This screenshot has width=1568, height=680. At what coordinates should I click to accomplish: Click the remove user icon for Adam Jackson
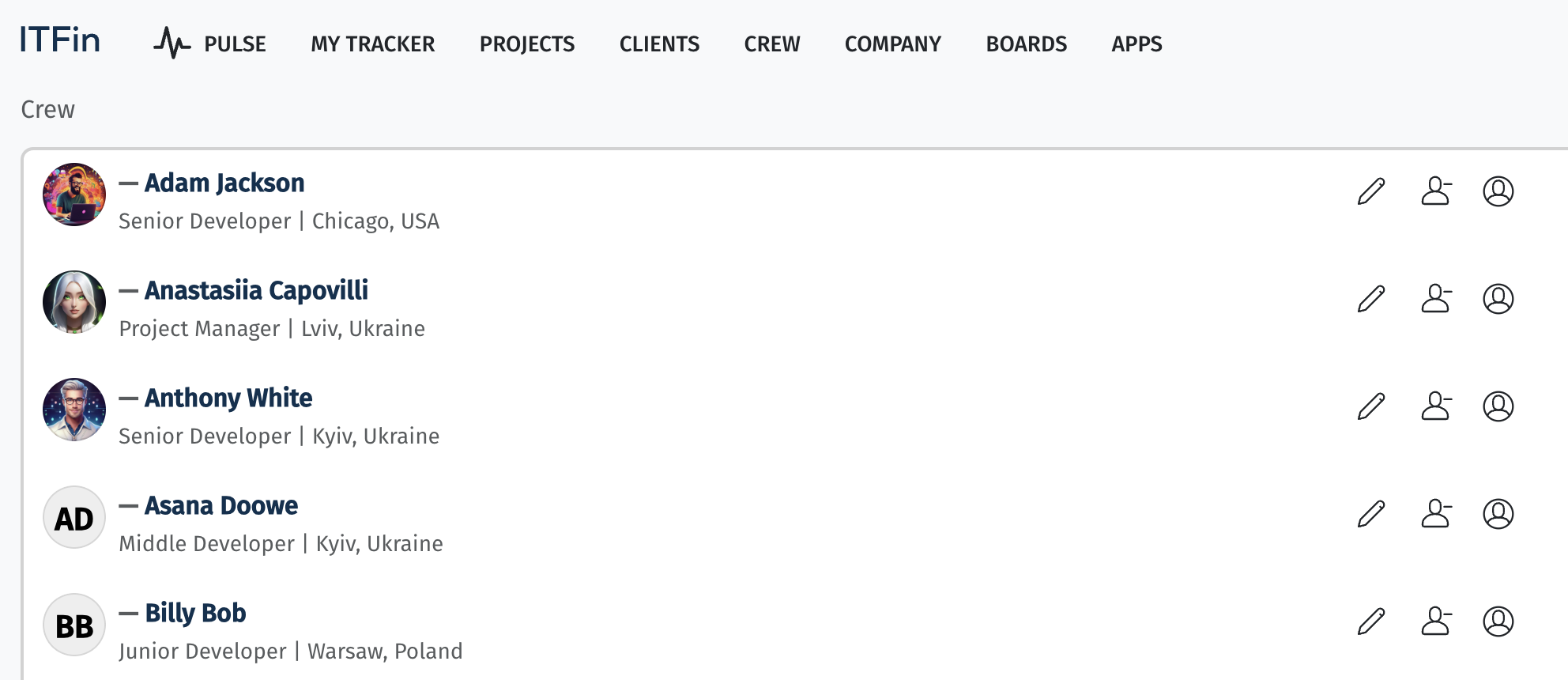(x=1436, y=191)
